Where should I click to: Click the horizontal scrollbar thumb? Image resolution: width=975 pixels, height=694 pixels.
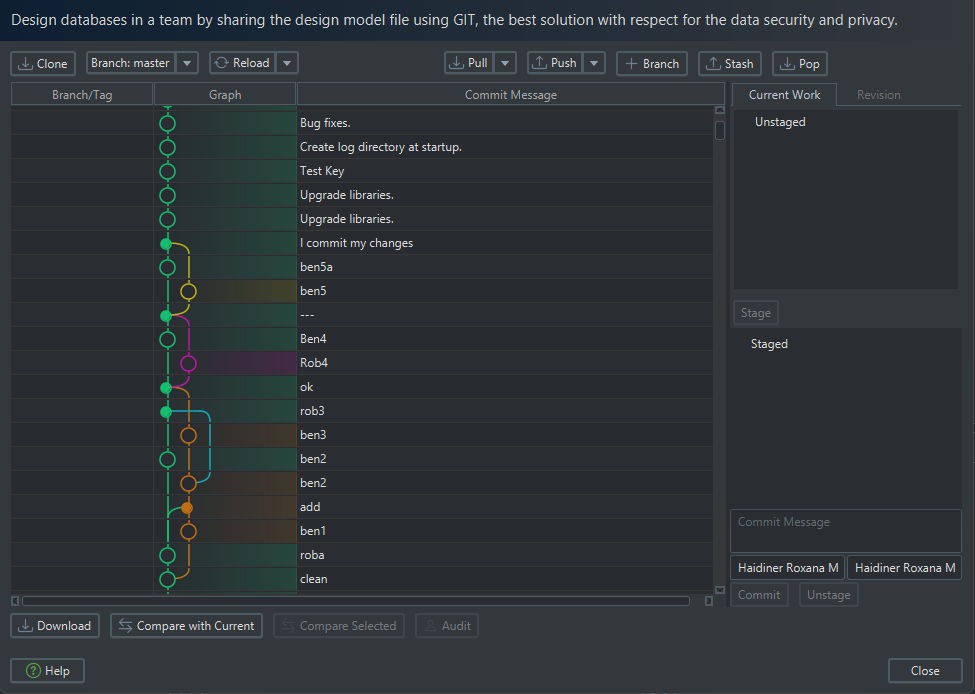(x=356, y=601)
